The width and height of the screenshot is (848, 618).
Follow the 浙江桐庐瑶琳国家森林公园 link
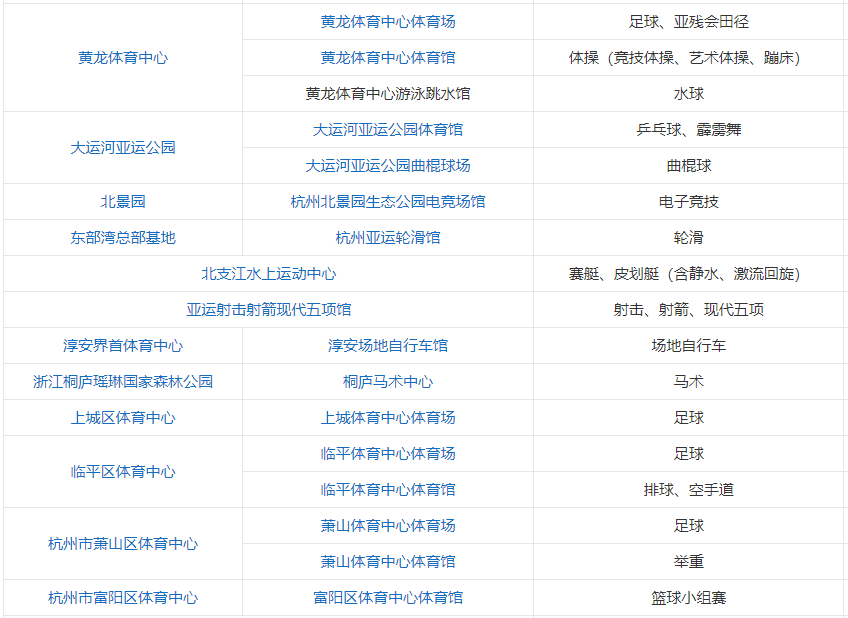point(123,382)
